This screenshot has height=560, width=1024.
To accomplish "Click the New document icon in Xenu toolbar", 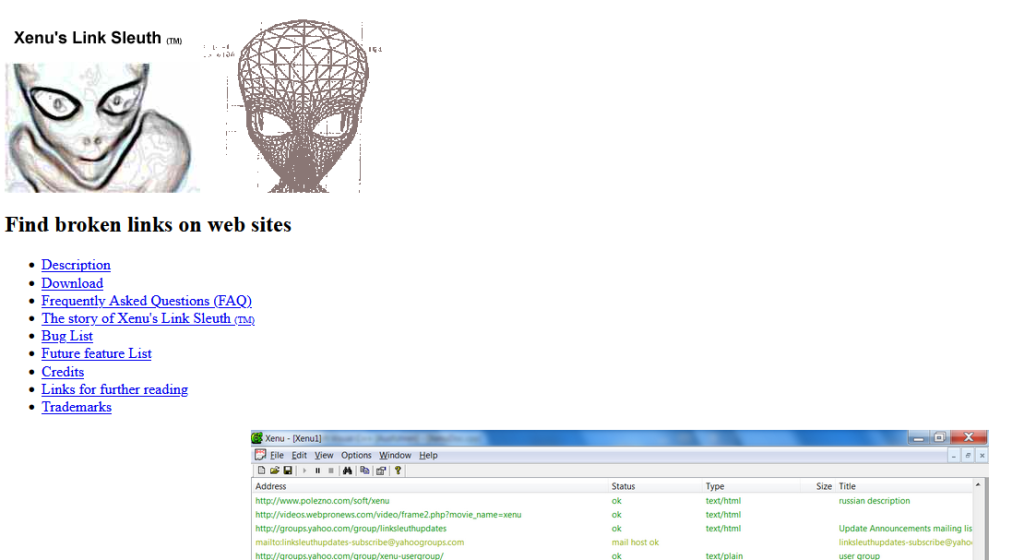I will tap(261, 471).
